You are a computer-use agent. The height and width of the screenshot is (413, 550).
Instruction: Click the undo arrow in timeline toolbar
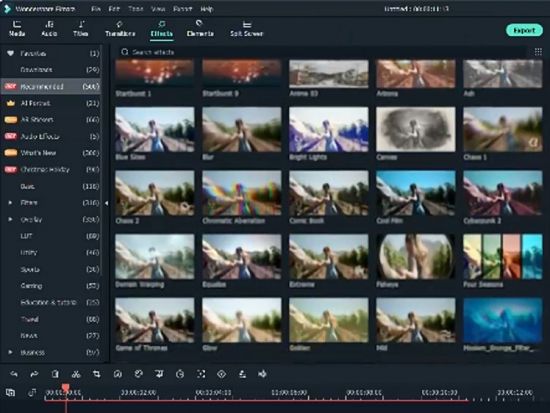point(14,374)
